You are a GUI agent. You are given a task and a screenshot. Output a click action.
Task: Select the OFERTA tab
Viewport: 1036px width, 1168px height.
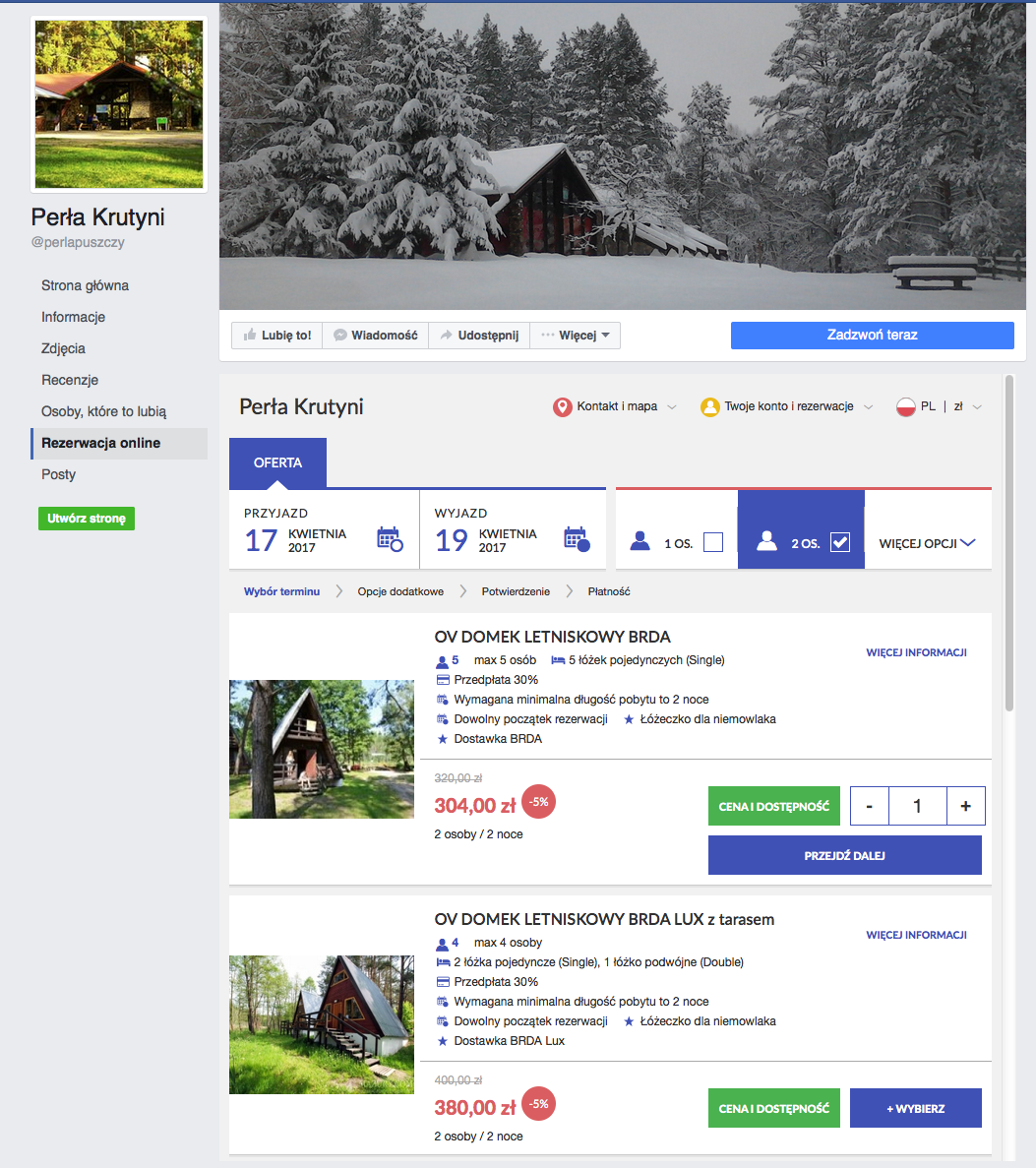click(x=277, y=462)
